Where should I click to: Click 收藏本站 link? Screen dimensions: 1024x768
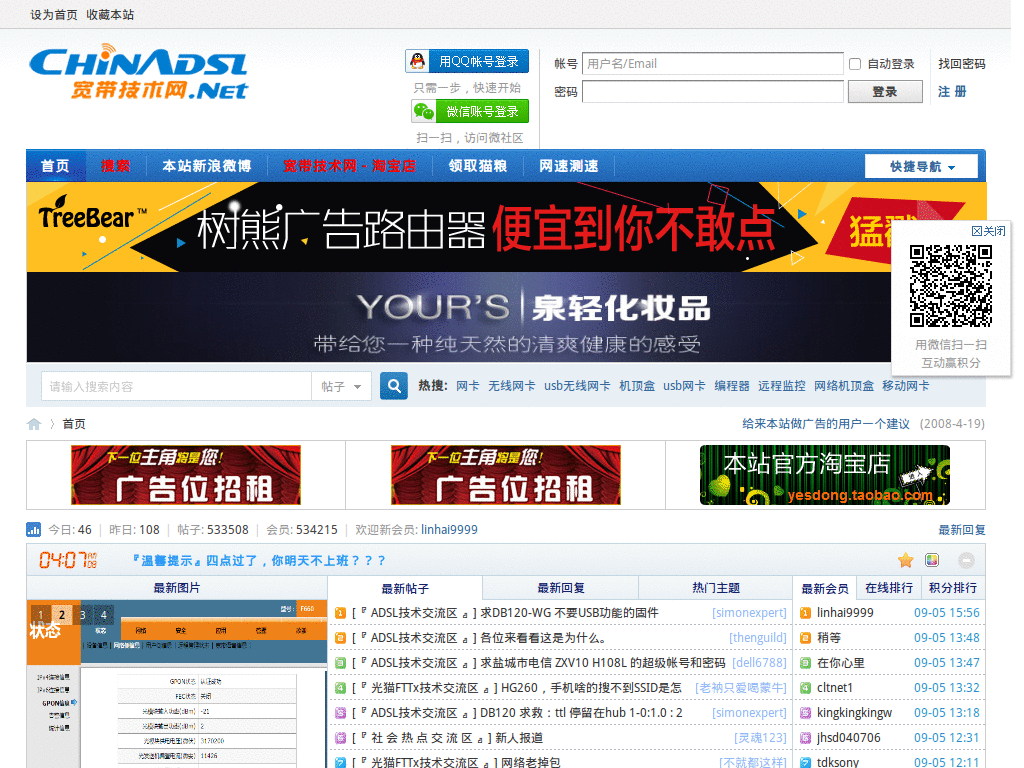pos(110,14)
